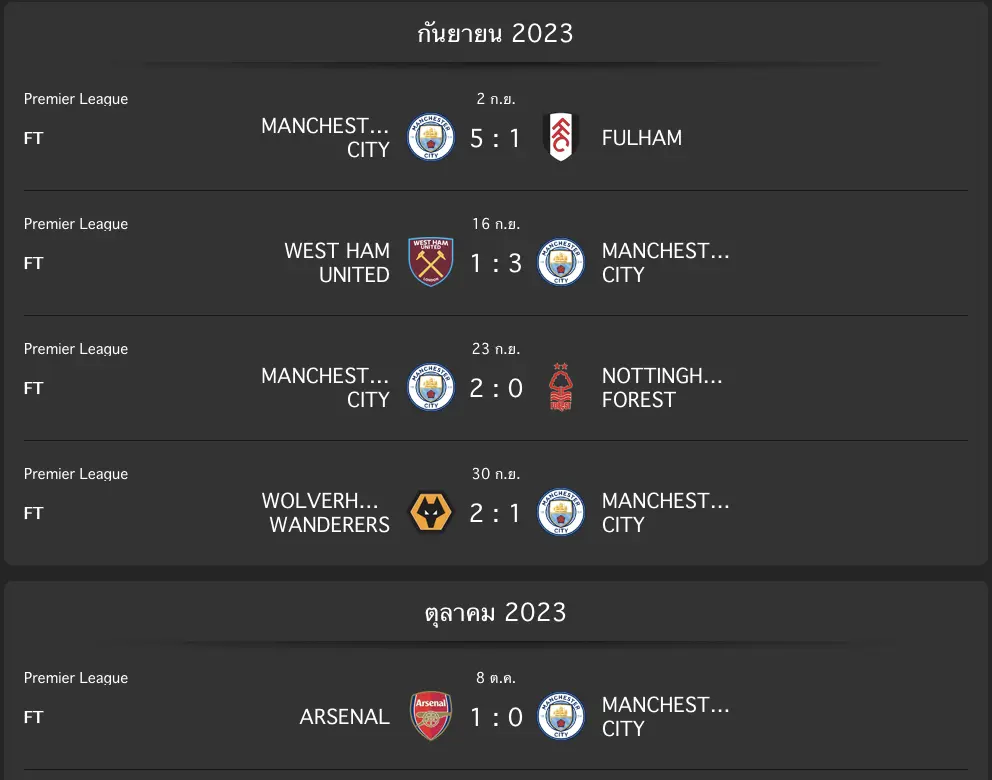Image resolution: width=992 pixels, height=780 pixels.
Task: Select the Nottingham Forest crest
Action: [561, 388]
